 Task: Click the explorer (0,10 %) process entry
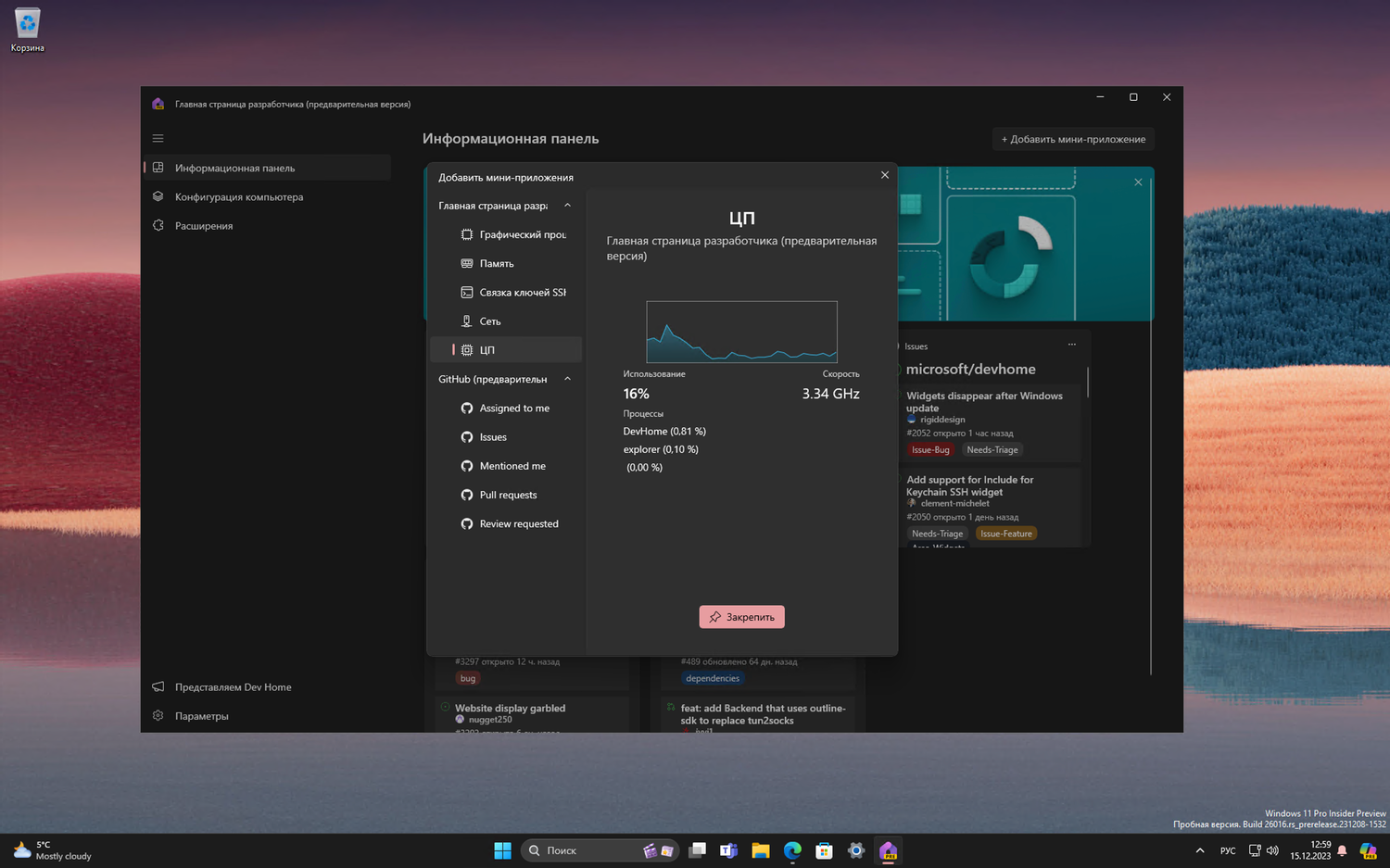click(661, 449)
